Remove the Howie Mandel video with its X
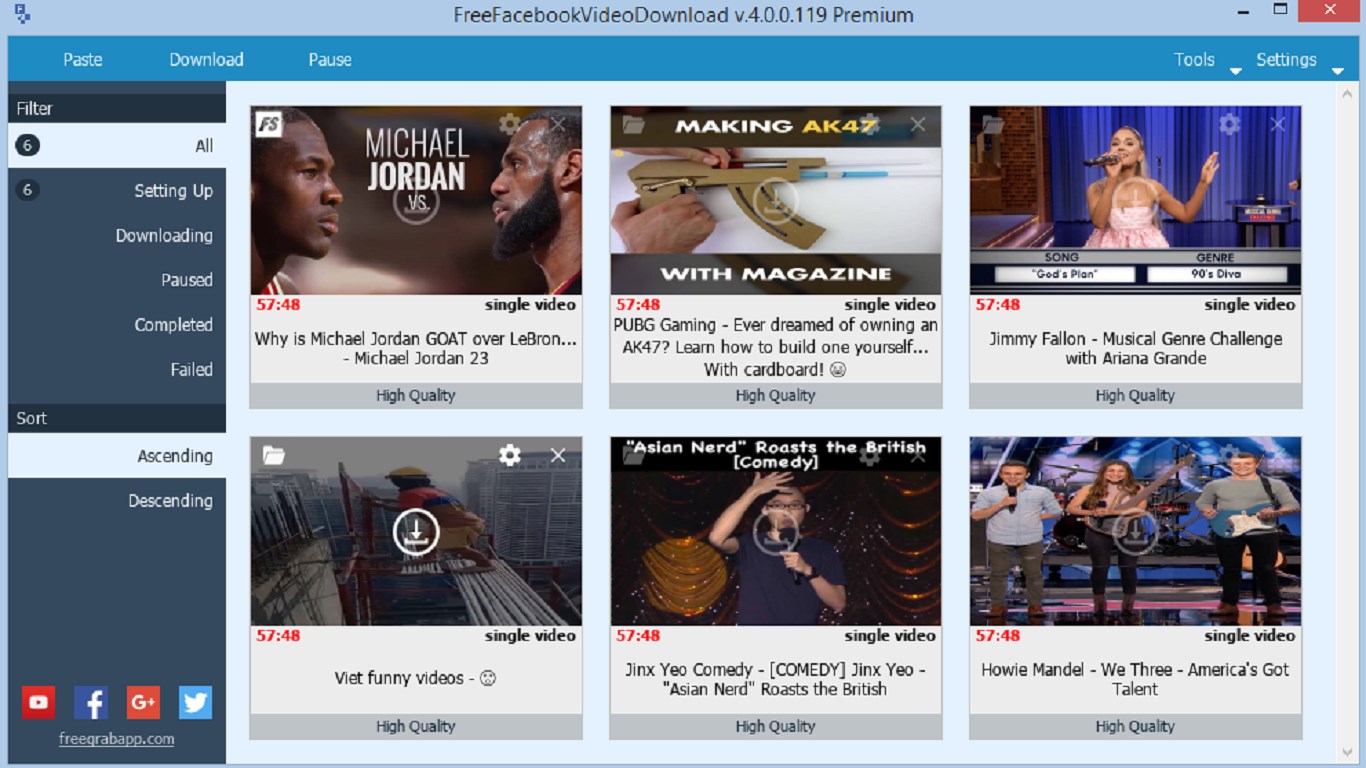Image resolution: width=1366 pixels, height=768 pixels. (x=1278, y=455)
